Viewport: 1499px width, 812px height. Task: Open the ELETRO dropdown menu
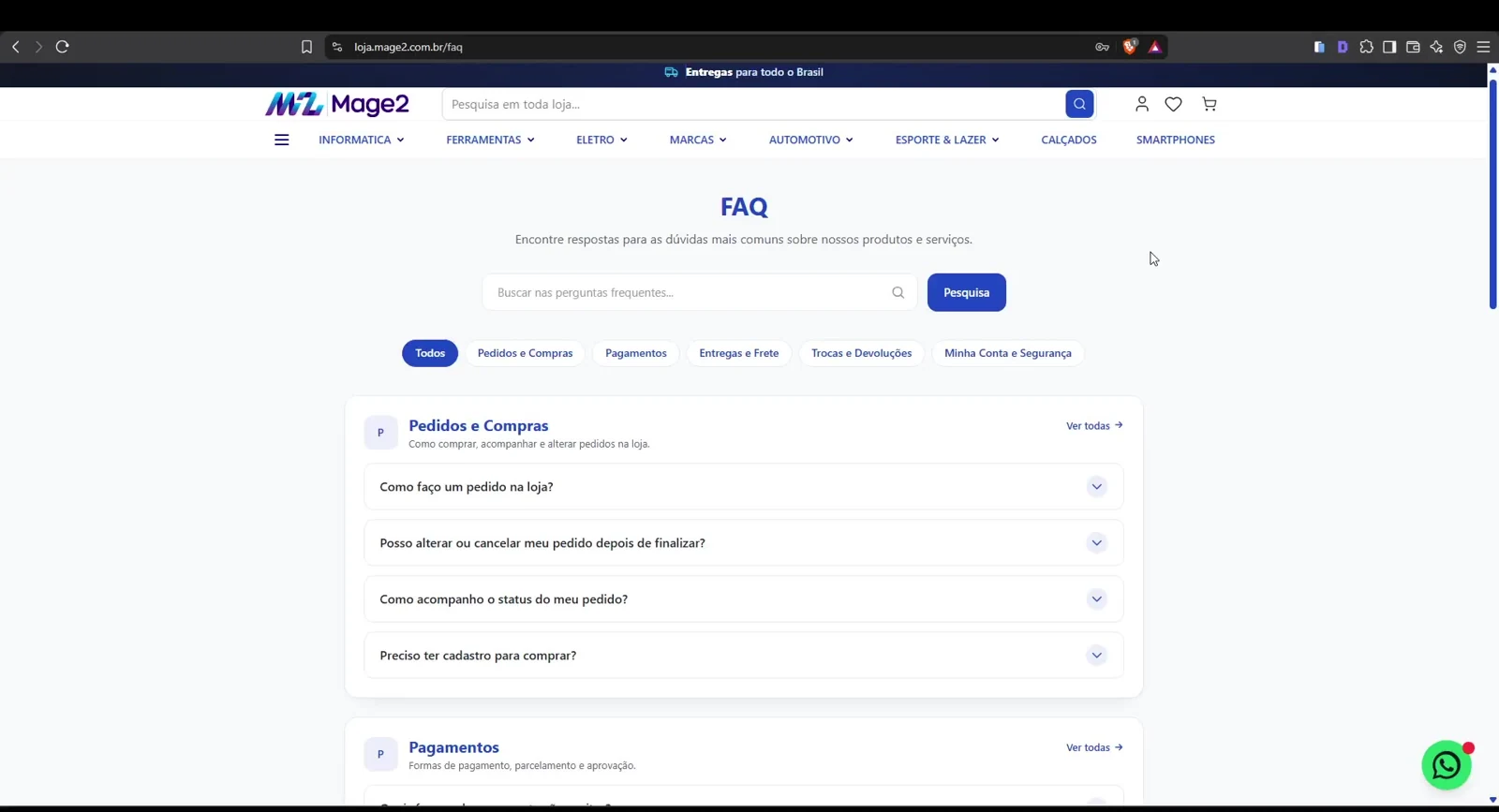pos(601,140)
